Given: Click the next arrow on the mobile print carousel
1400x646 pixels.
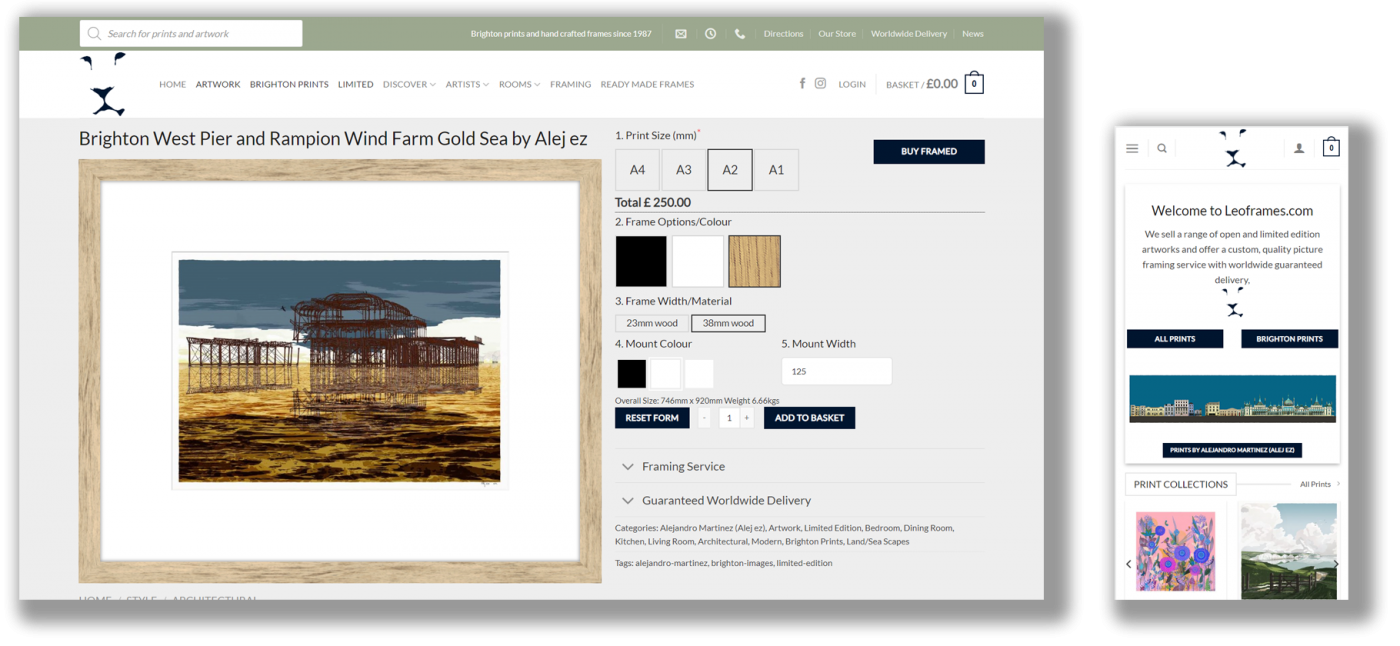Looking at the screenshot, I should [x=1336, y=564].
